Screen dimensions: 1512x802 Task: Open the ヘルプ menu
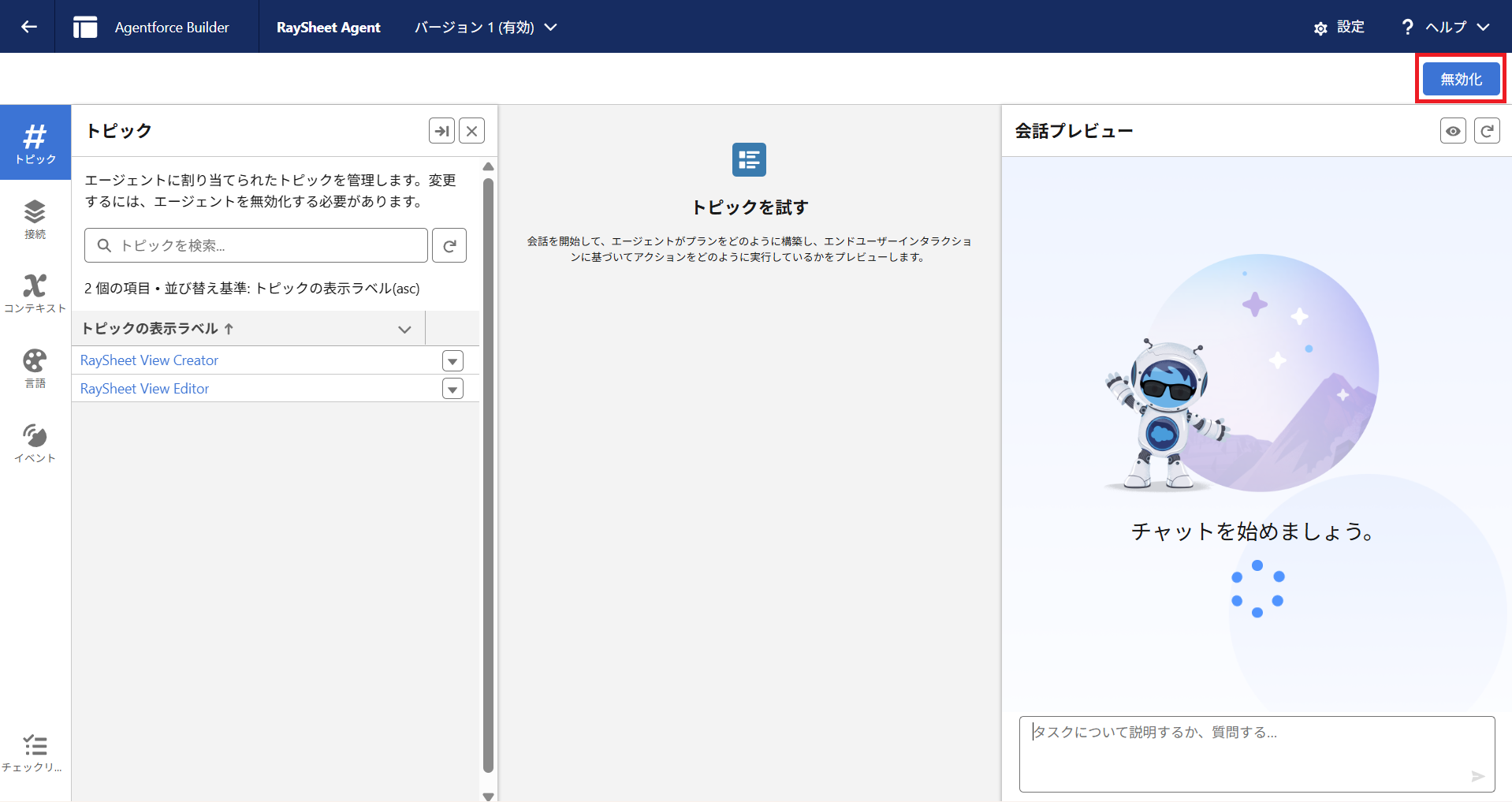click(1446, 27)
